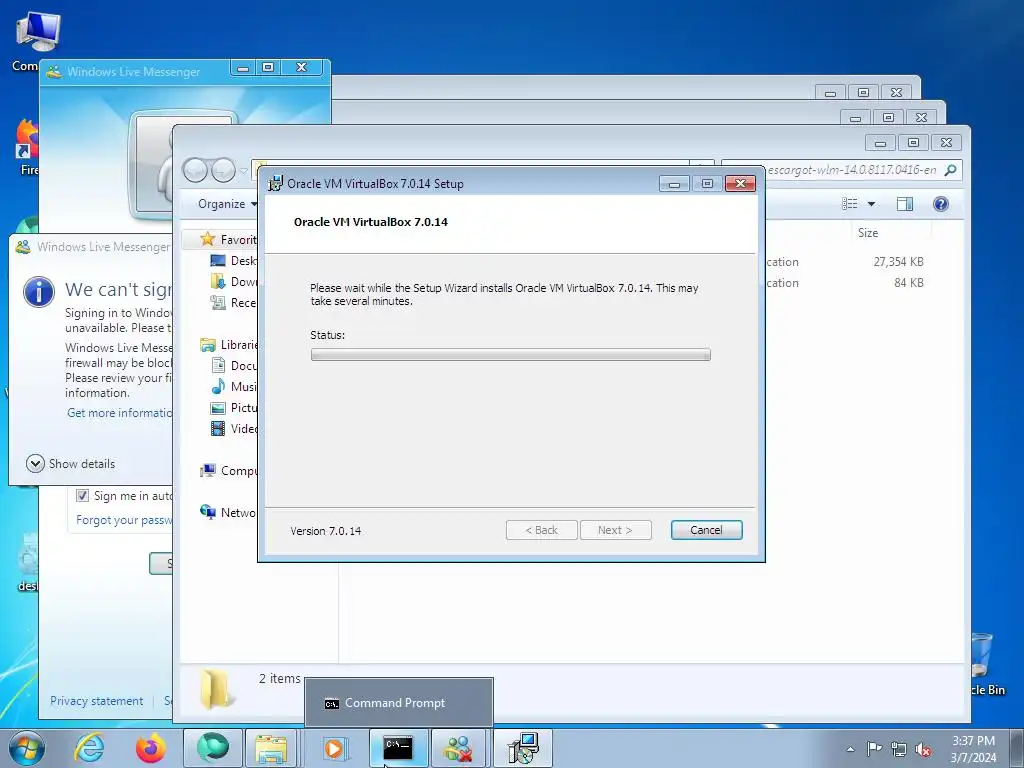The width and height of the screenshot is (1024, 768).
Task: Launch Internet Explorer from the taskbar
Action: [88, 748]
